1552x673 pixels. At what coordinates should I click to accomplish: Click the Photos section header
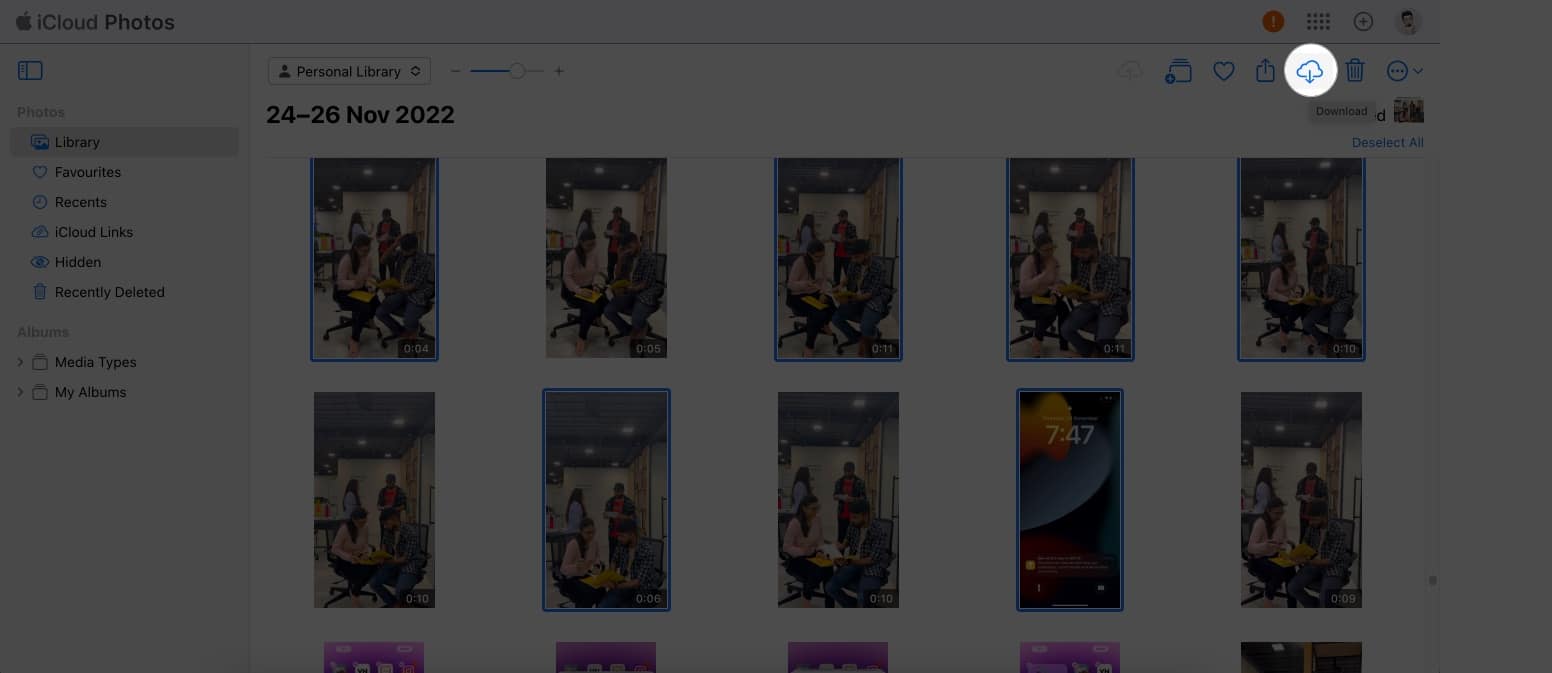pos(41,112)
